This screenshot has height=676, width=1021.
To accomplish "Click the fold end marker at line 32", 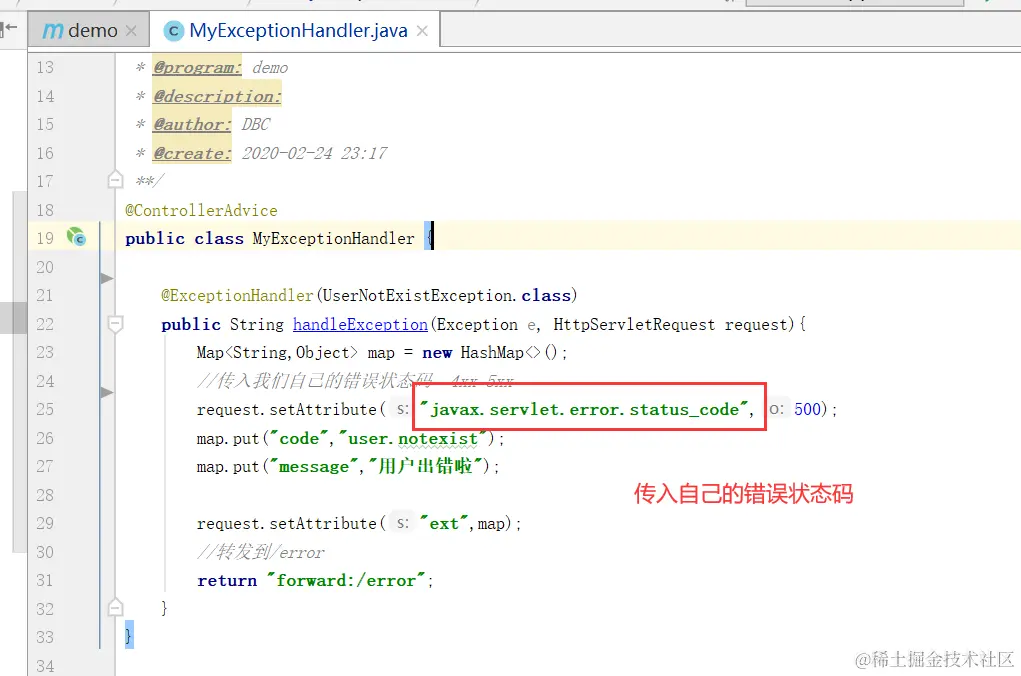I will click(x=115, y=608).
